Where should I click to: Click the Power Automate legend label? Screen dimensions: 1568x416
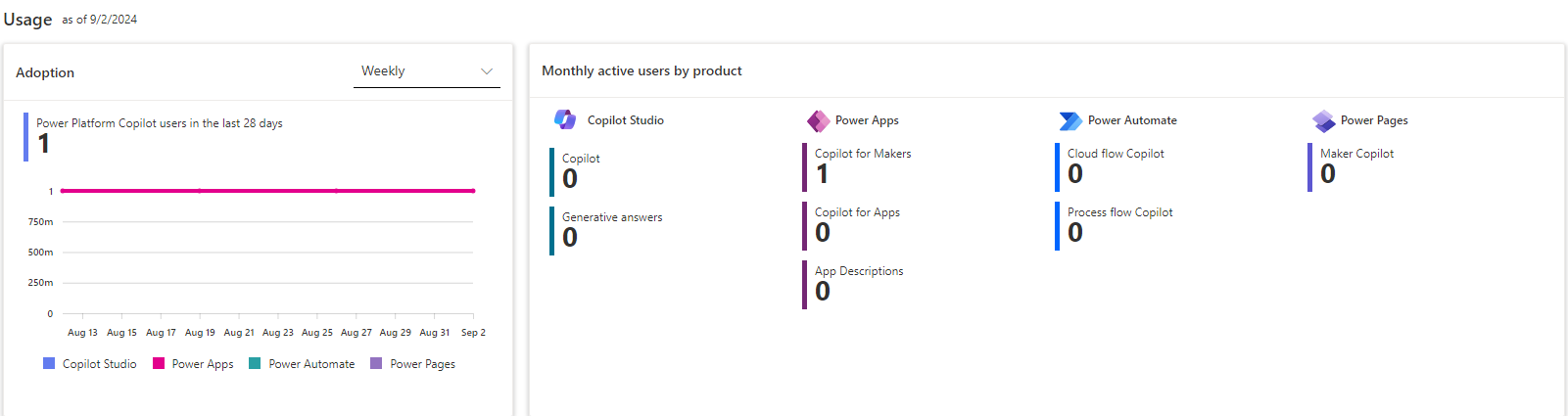311,364
